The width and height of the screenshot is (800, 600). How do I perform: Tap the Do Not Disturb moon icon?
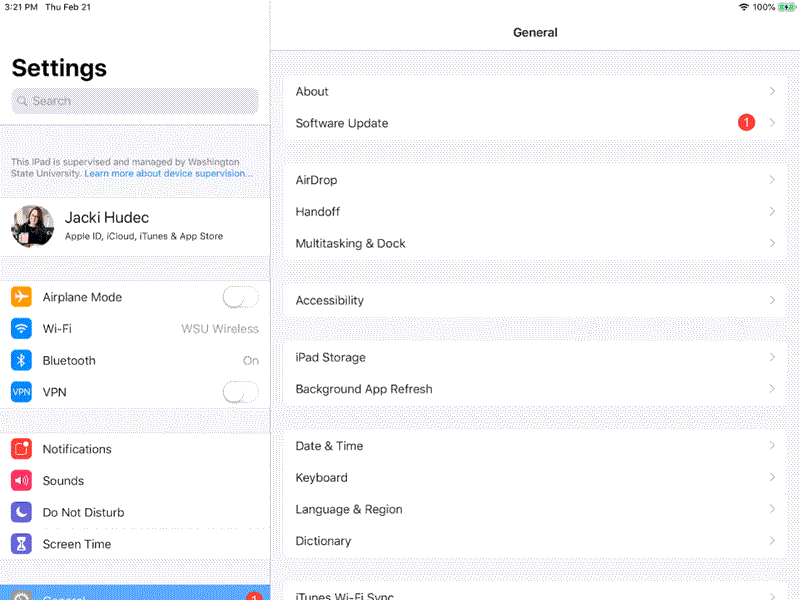[21, 512]
